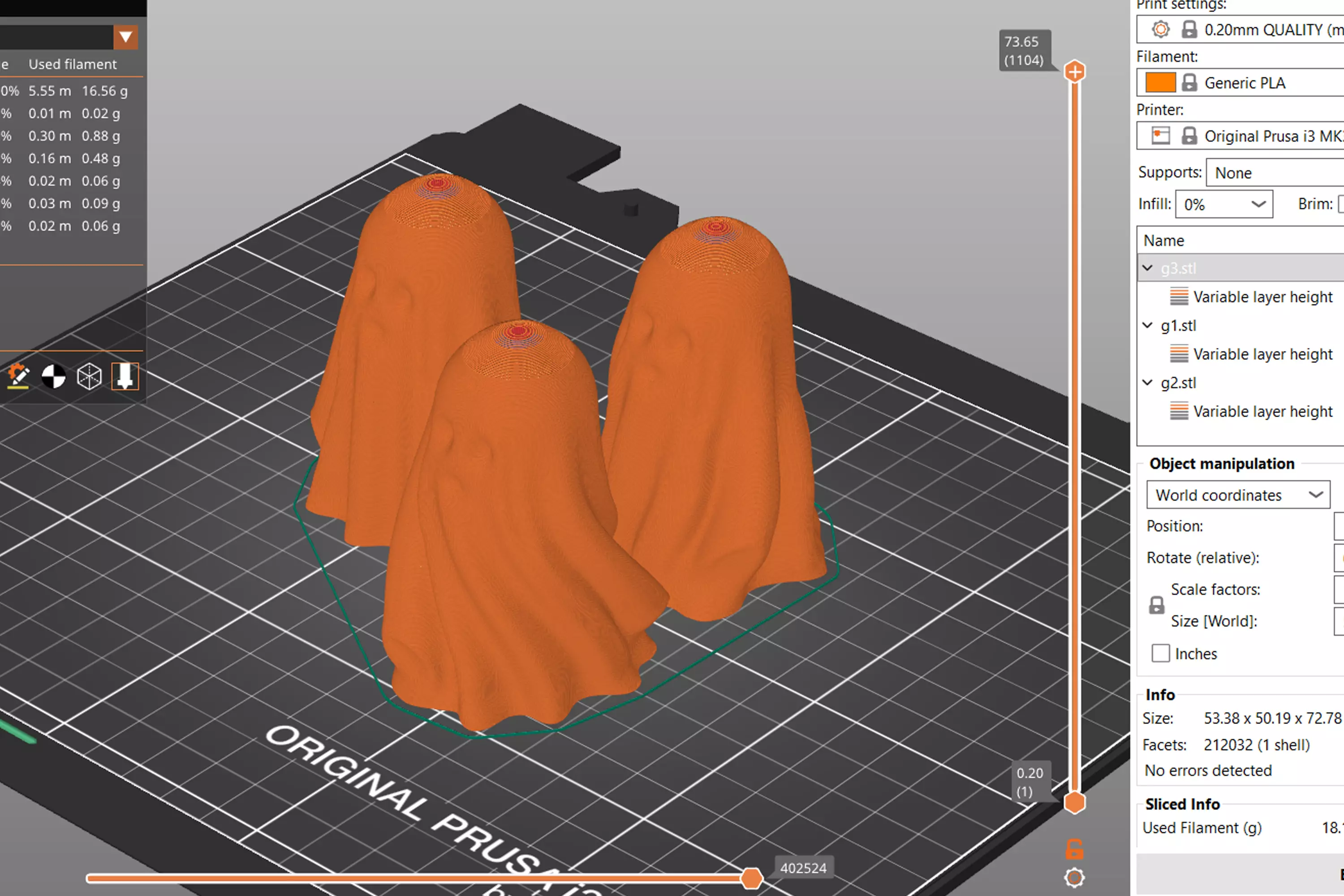Click the top handle of the vertical layer slider
The width and height of the screenshot is (1344, 896).
(1075, 72)
